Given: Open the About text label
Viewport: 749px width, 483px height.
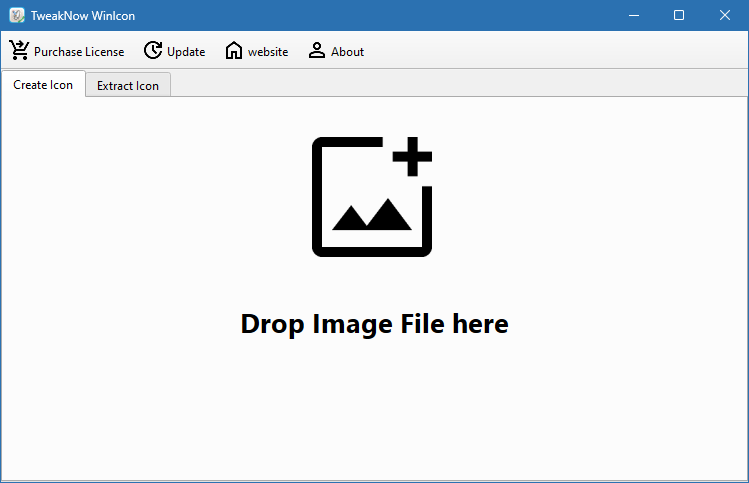Looking at the screenshot, I should (347, 52).
